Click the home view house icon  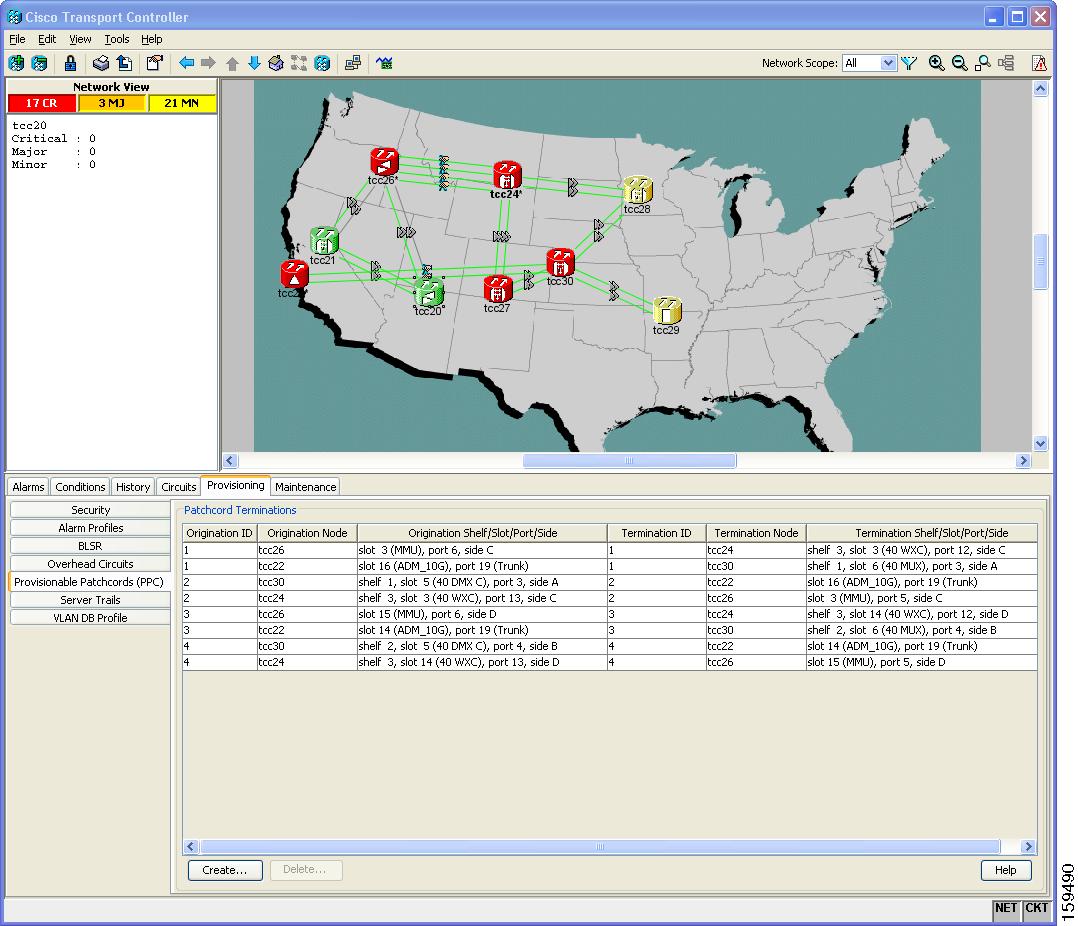click(x=276, y=63)
